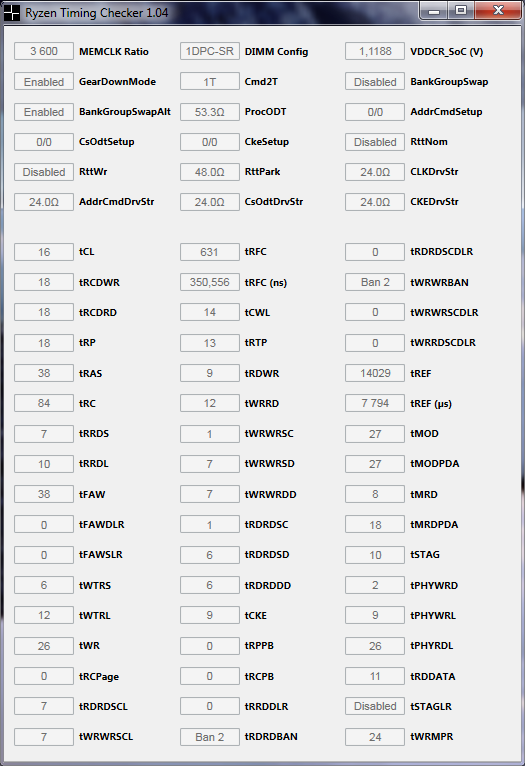Click the Ryzen Timing Checker app icon
Screen dimensions: 525x766
click(x=12, y=13)
